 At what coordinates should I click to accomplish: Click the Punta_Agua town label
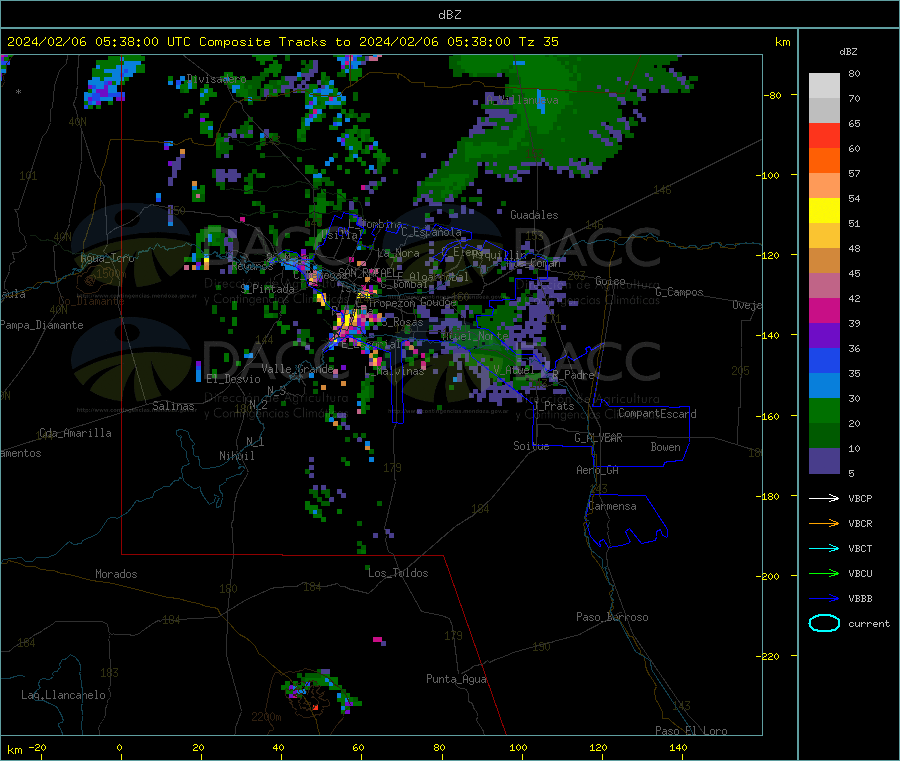(456, 679)
